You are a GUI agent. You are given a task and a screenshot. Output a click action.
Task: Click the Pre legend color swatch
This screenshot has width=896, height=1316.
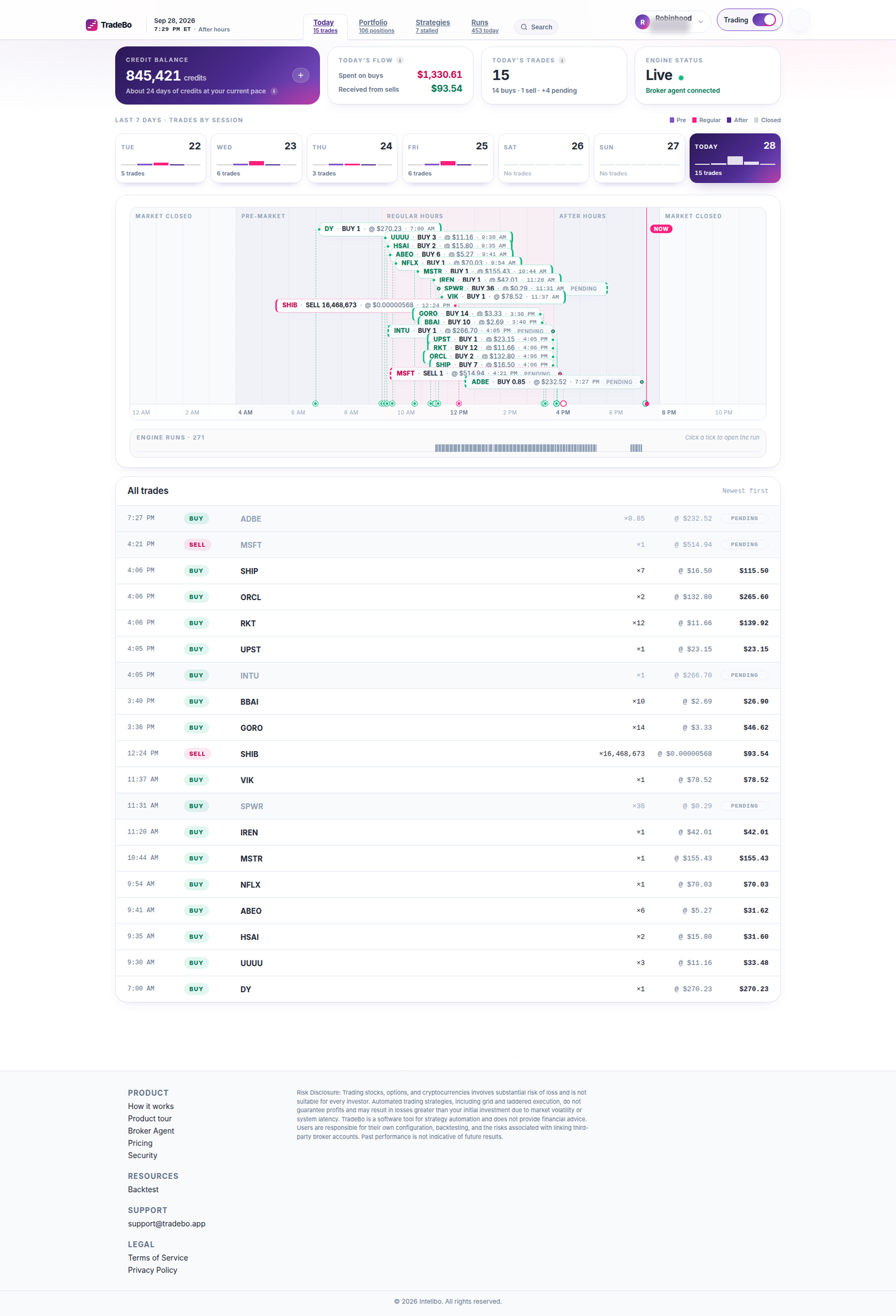(672, 120)
